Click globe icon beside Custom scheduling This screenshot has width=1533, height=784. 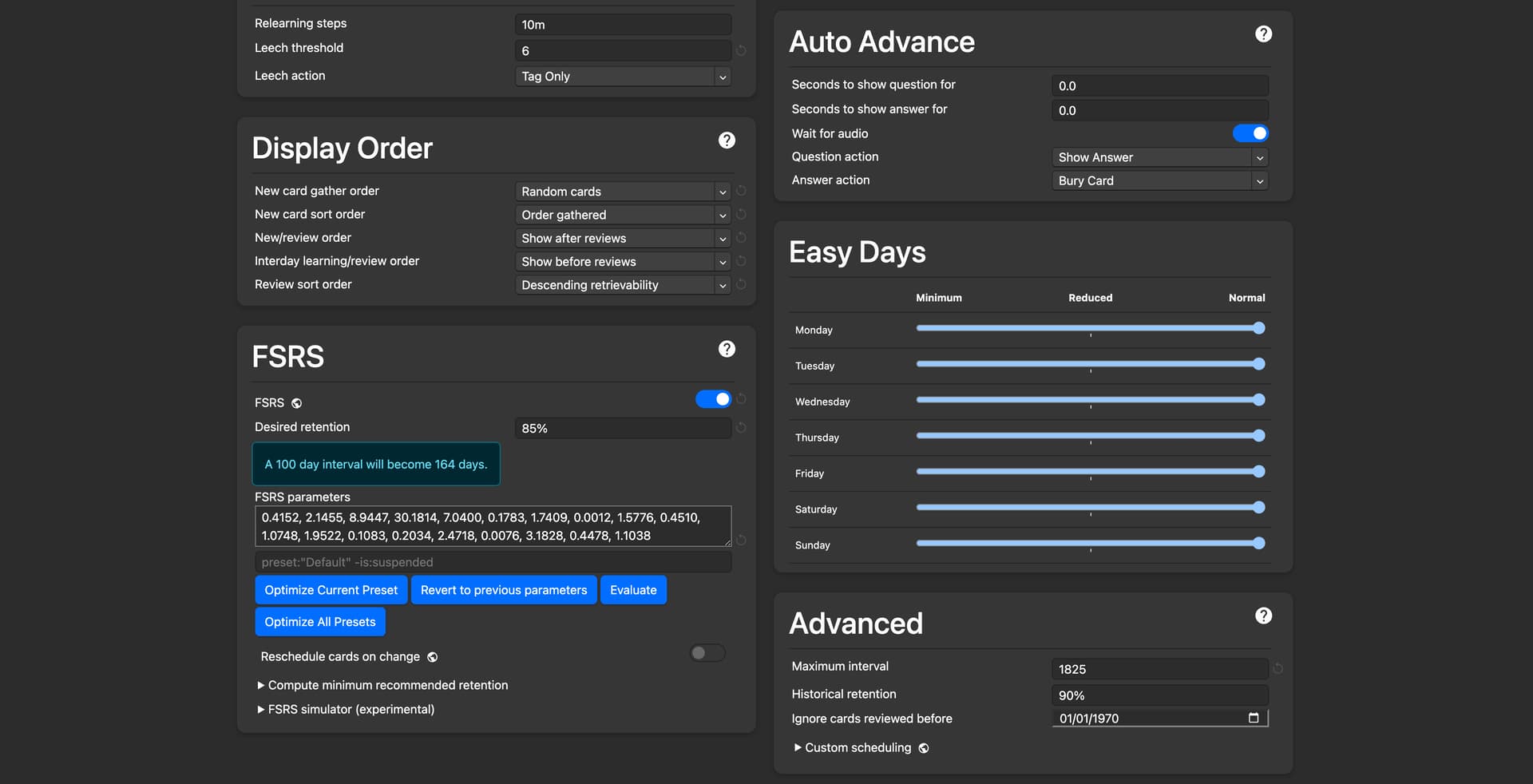[x=924, y=748]
